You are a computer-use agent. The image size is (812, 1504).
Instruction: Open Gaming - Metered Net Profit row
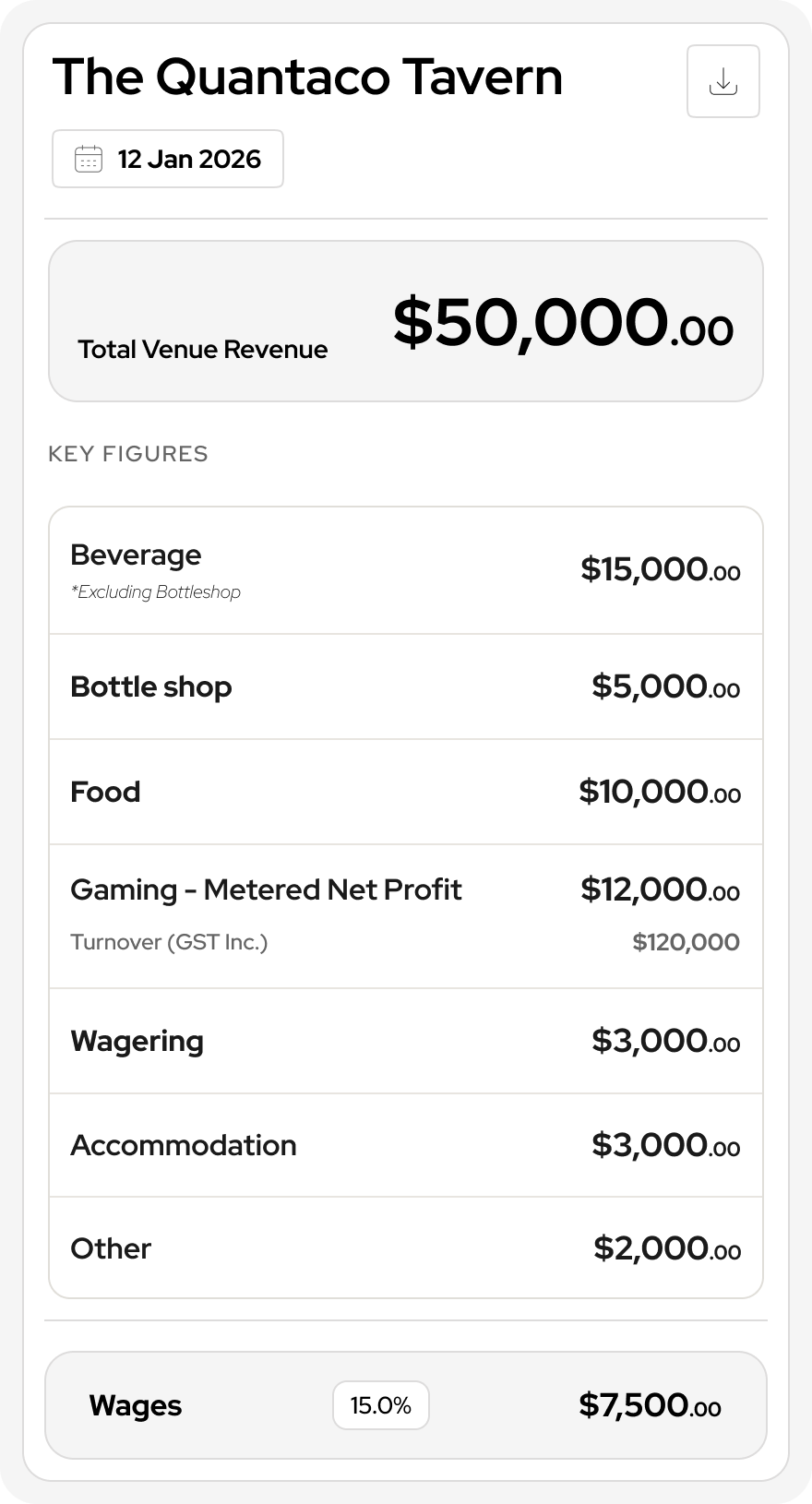pos(406,916)
